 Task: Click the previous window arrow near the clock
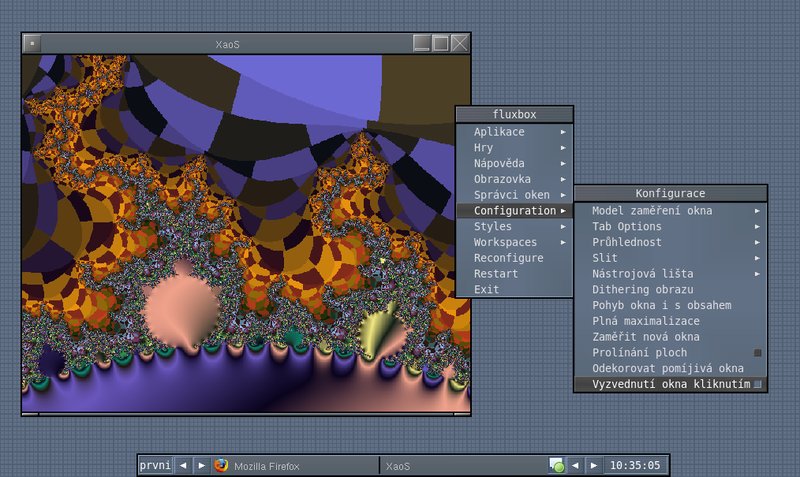(x=576, y=466)
